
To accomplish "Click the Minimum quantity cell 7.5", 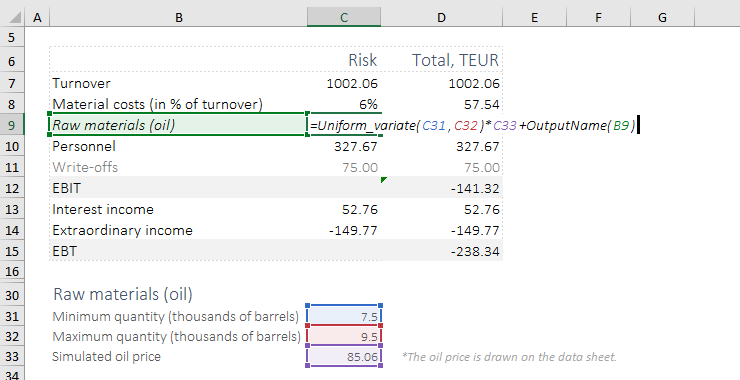I will click(x=344, y=316).
